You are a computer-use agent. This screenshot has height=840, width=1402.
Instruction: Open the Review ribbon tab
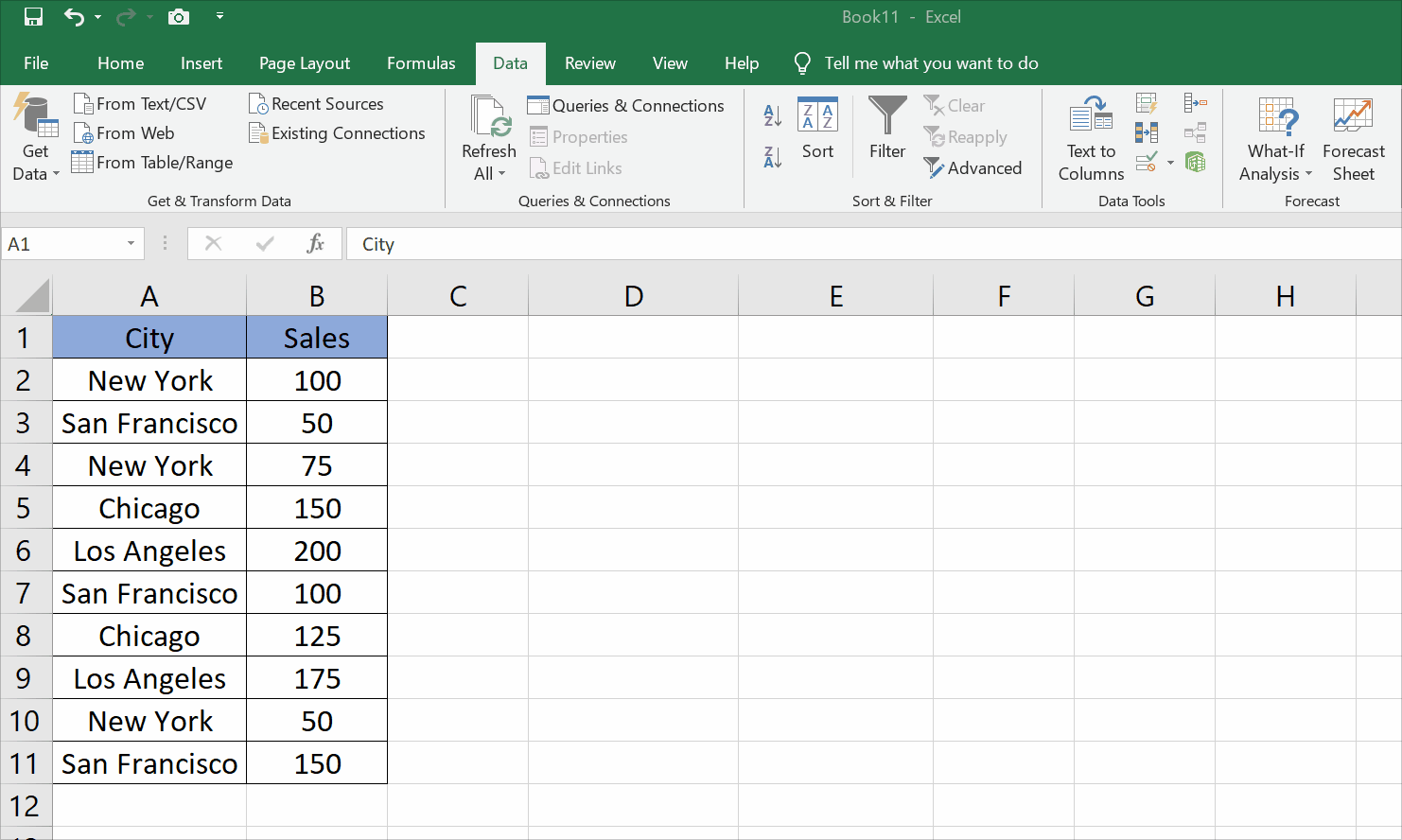(589, 63)
